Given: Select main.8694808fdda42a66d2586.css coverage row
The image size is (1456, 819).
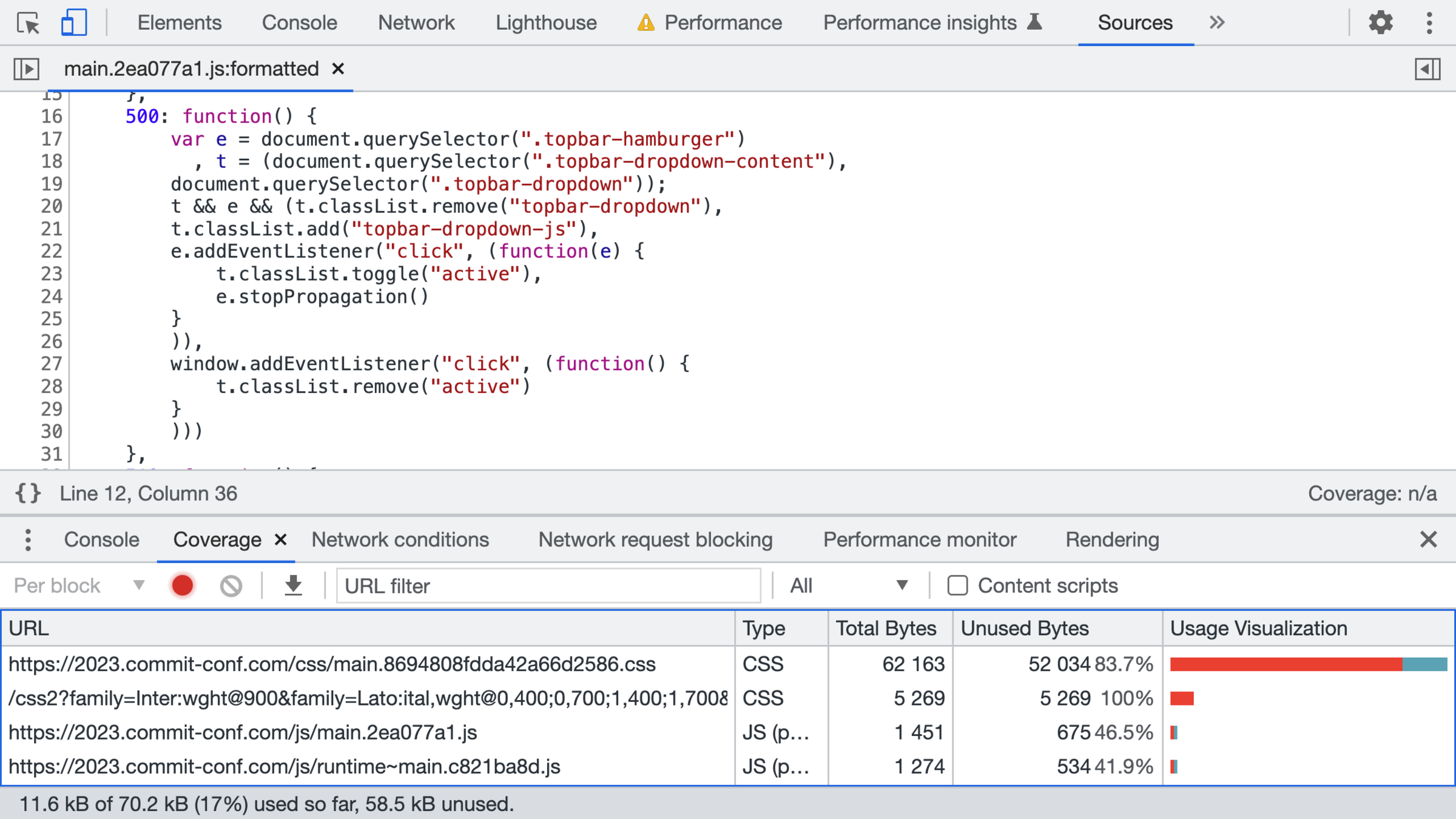Looking at the screenshot, I should coord(332,664).
